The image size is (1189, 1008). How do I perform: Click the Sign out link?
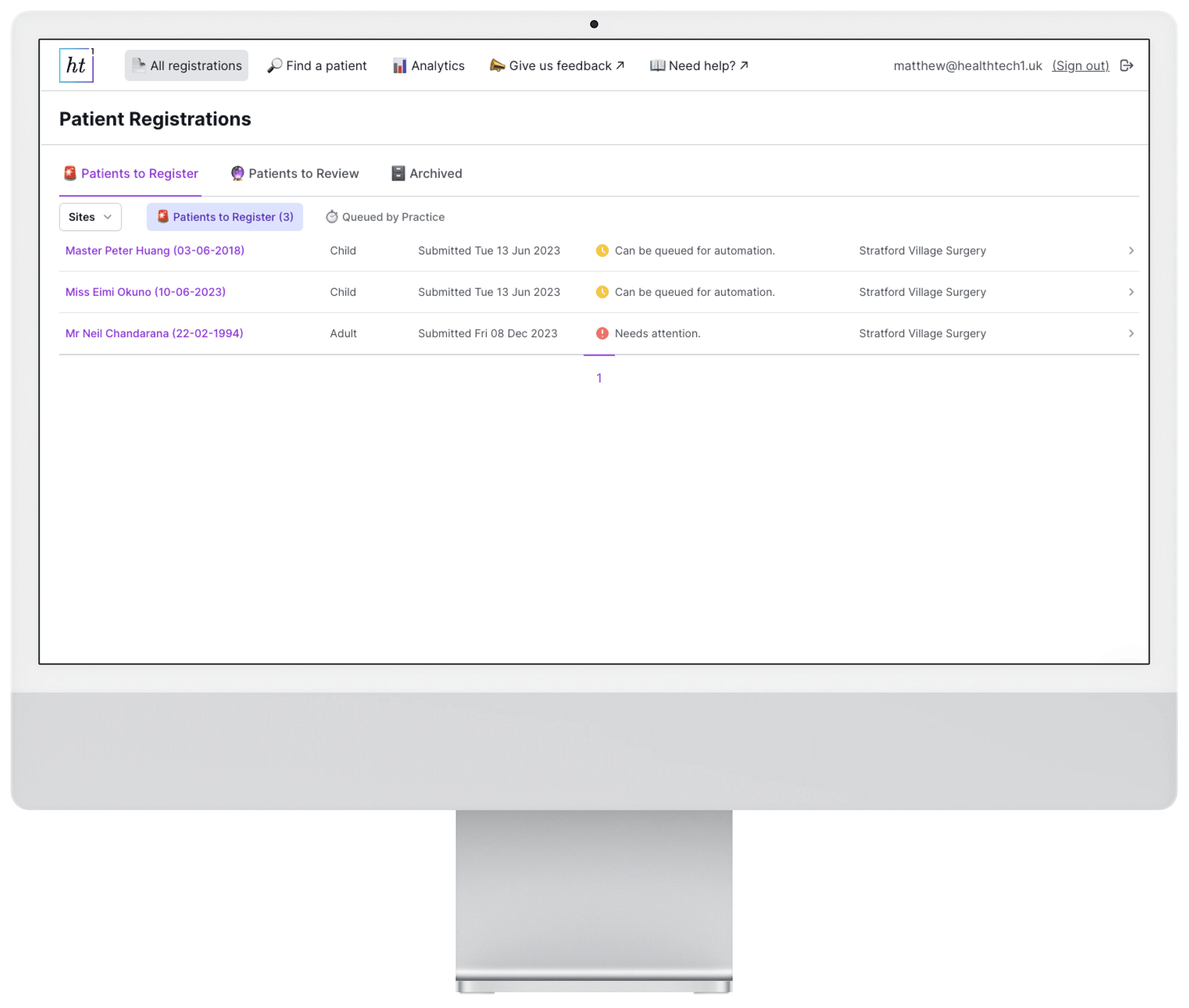coord(1080,65)
